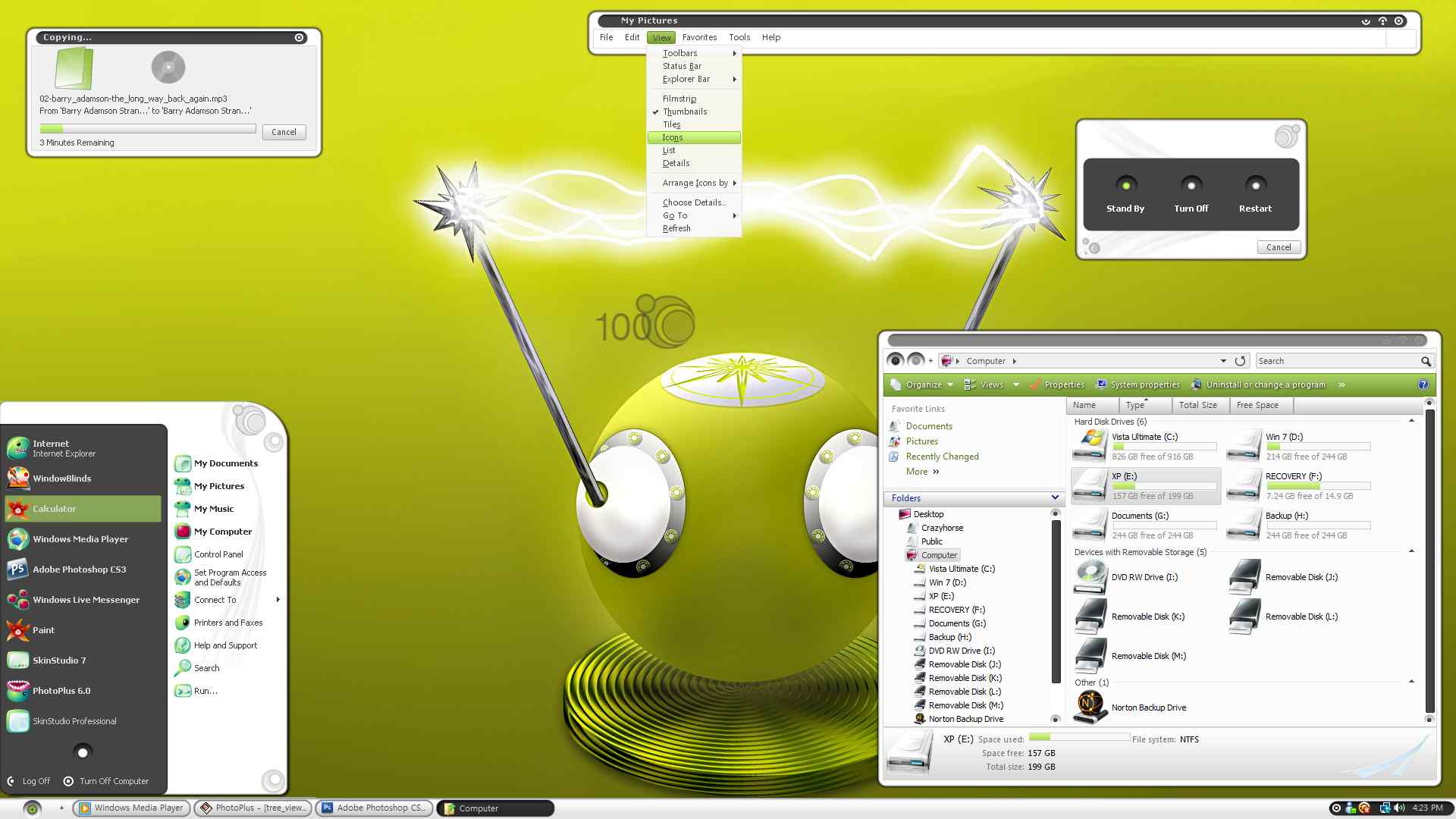Click Uninstall or change a program
Viewport: 1456px width, 819px height.
(1258, 384)
